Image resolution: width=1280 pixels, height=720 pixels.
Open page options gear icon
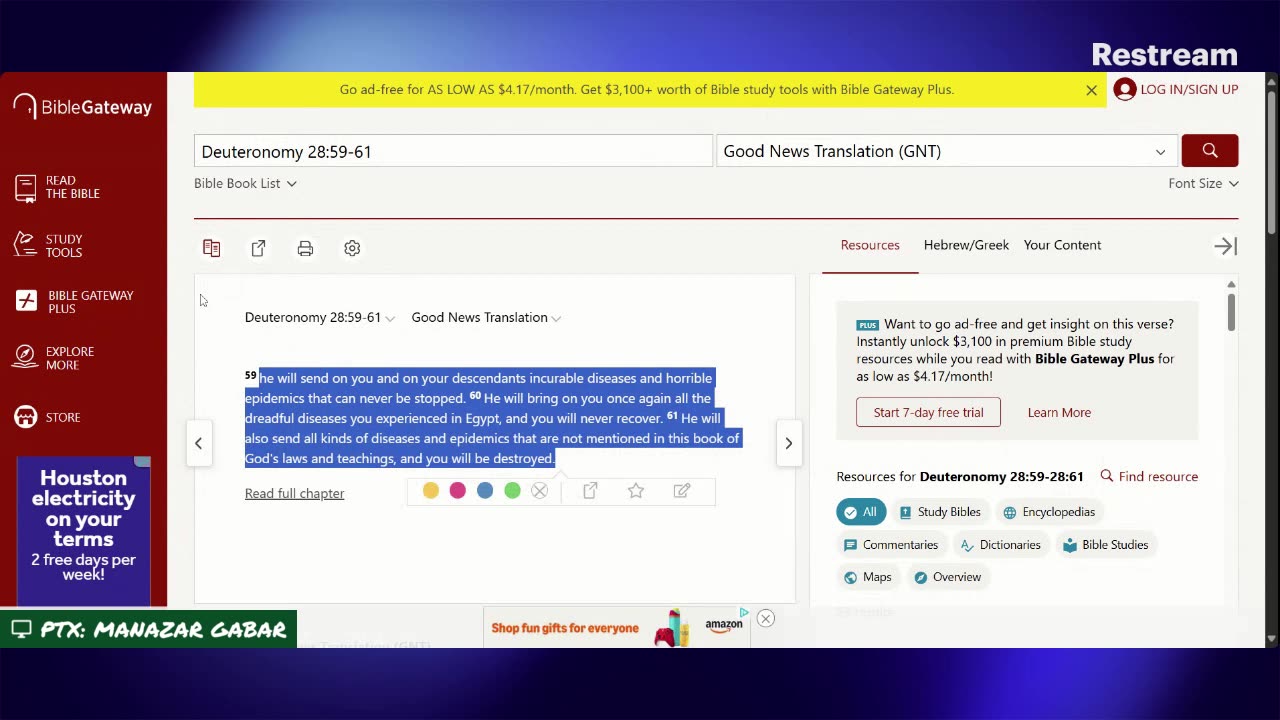352,248
